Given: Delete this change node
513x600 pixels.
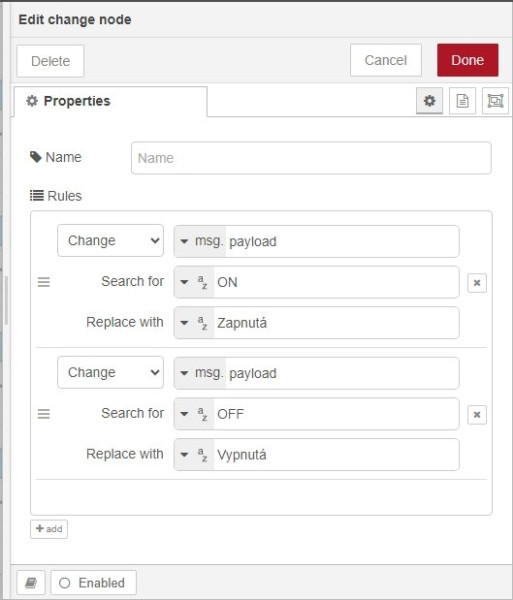Looking at the screenshot, I should click(50, 61).
